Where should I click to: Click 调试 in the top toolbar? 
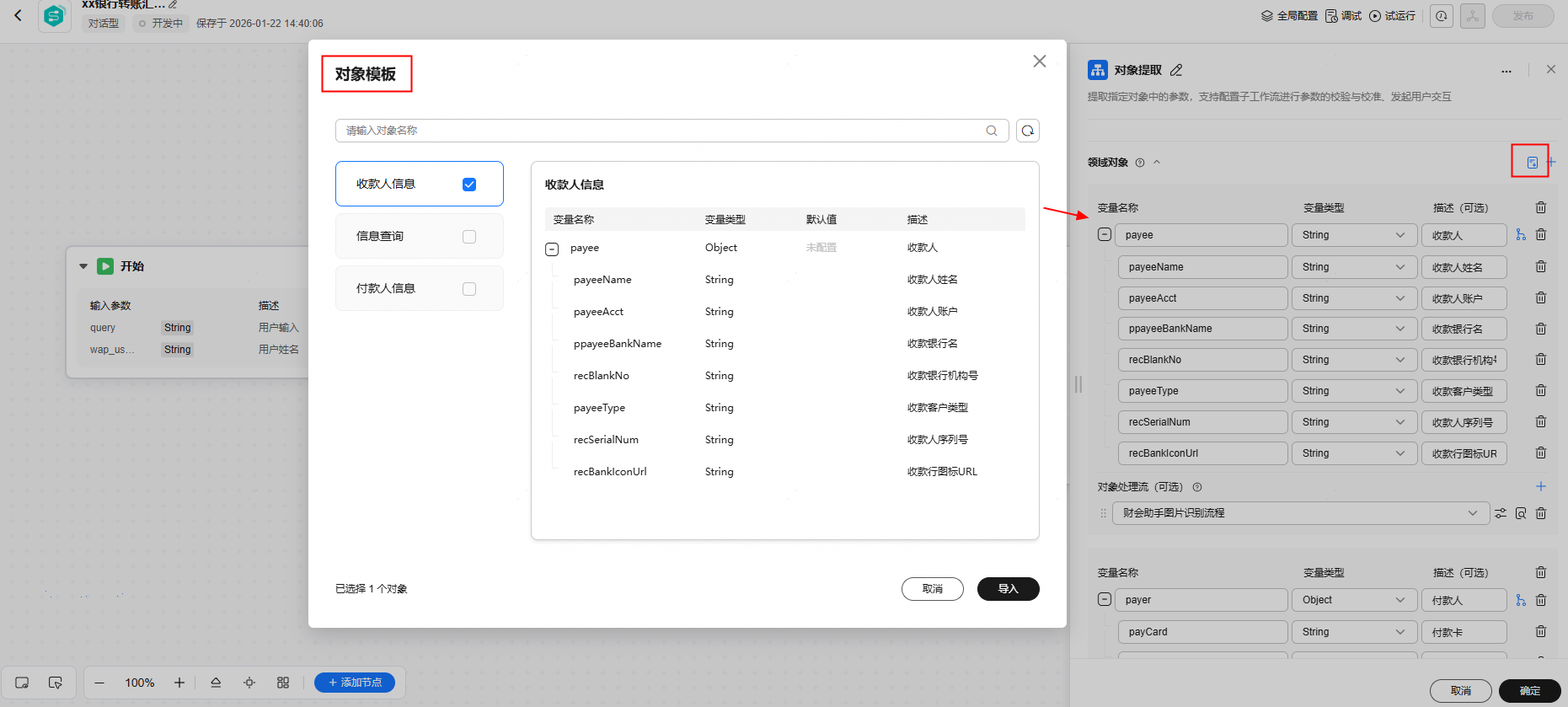pos(1343,16)
